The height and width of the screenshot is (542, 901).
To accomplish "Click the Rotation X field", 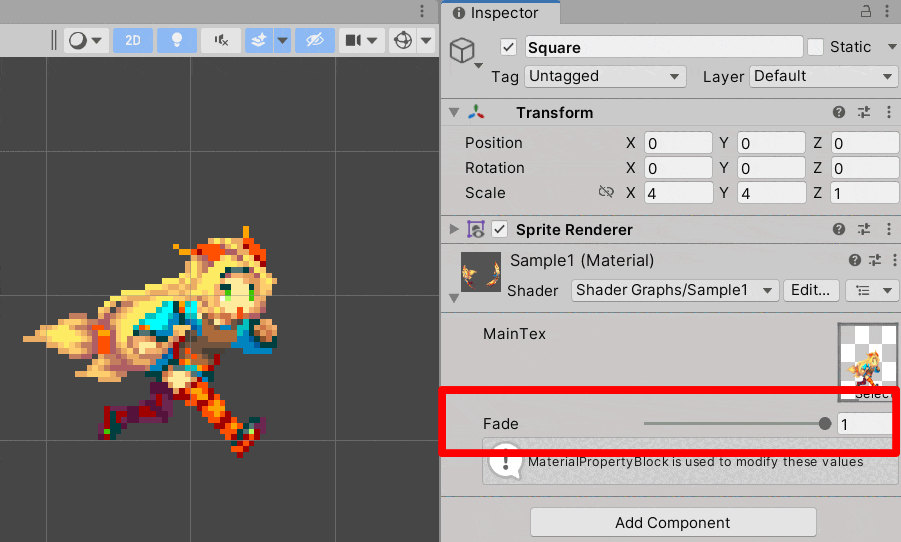I will coord(678,168).
